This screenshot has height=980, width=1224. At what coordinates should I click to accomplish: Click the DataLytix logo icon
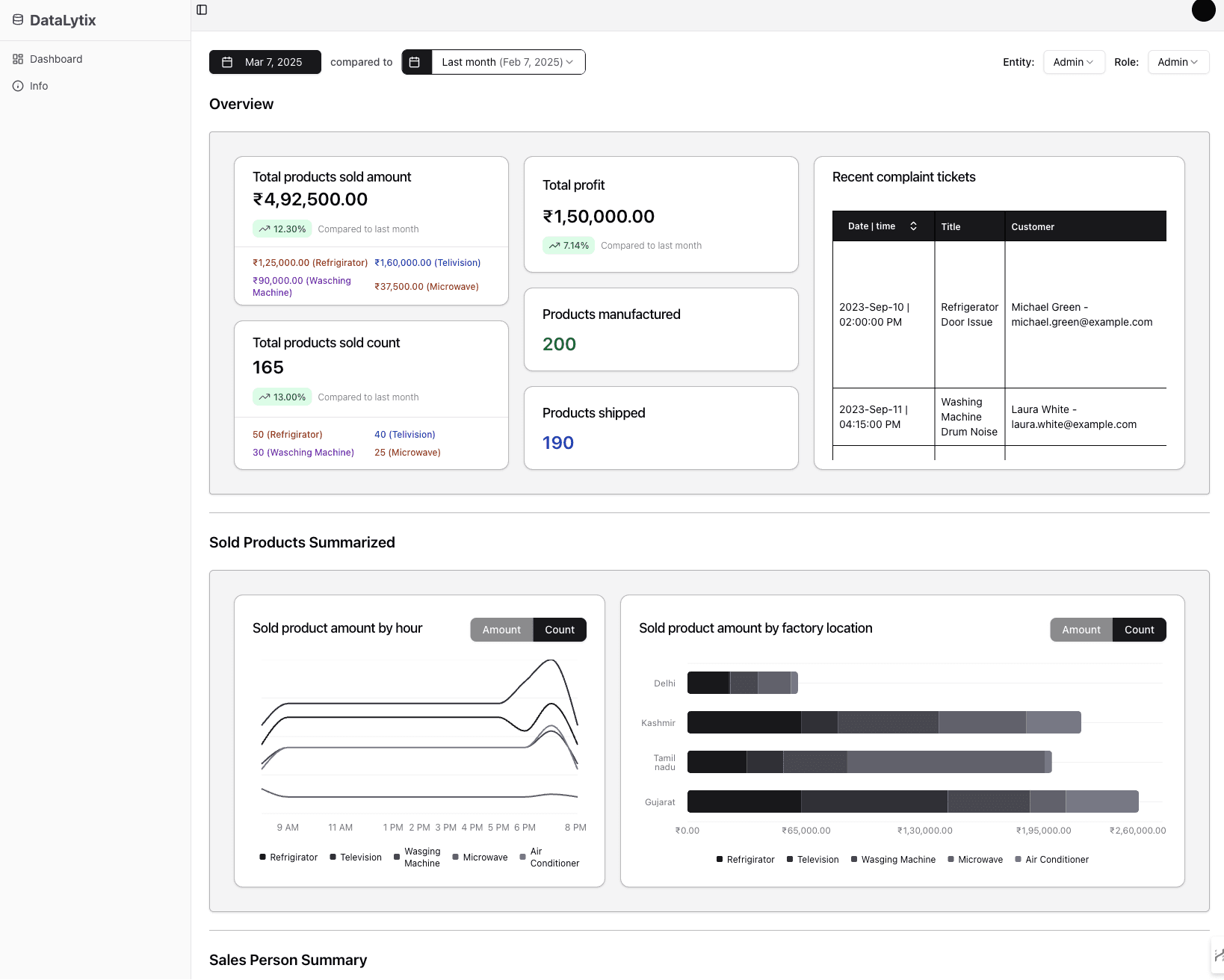coord(18,20)
